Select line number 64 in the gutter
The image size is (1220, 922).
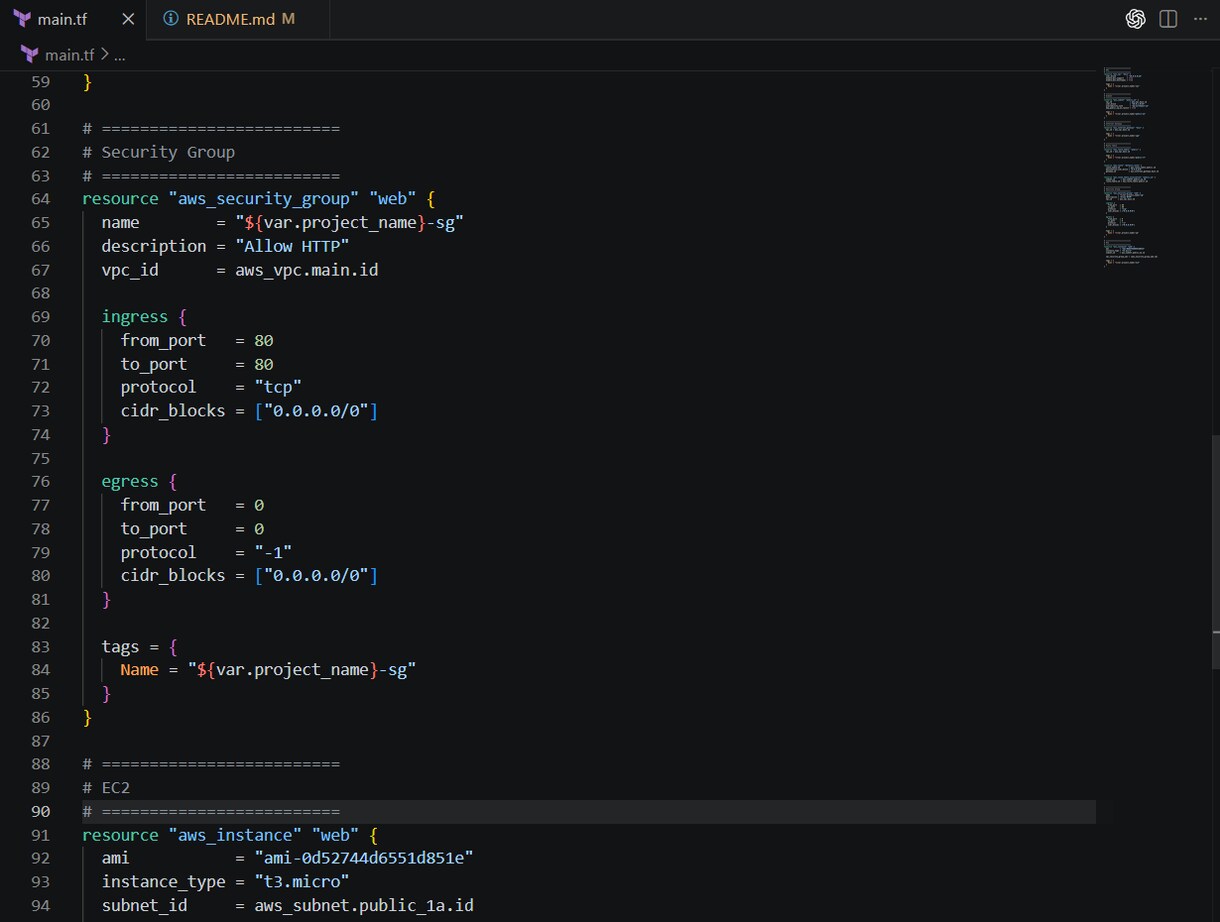click(x=40, y=199)
